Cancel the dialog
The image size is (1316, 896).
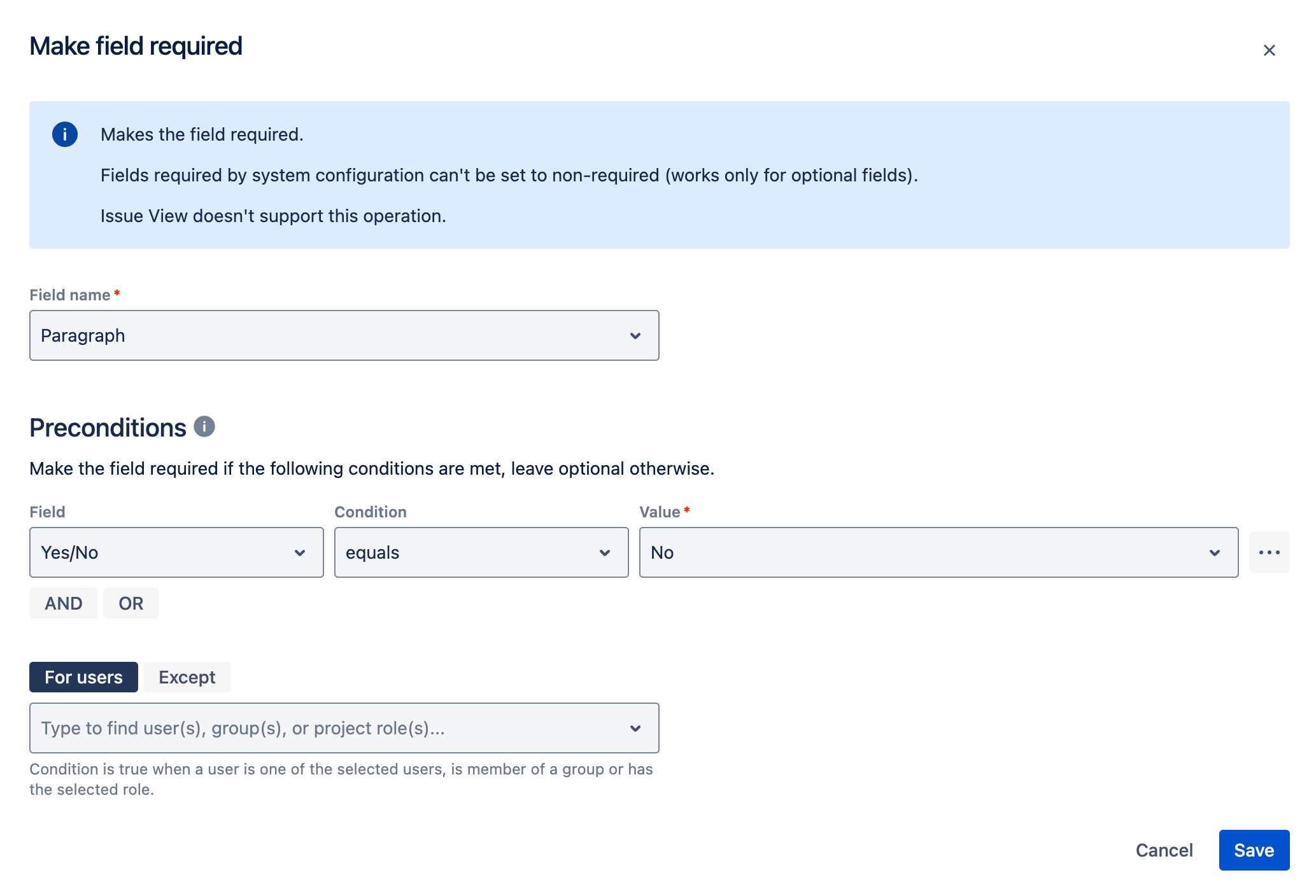pos(1164,850)
